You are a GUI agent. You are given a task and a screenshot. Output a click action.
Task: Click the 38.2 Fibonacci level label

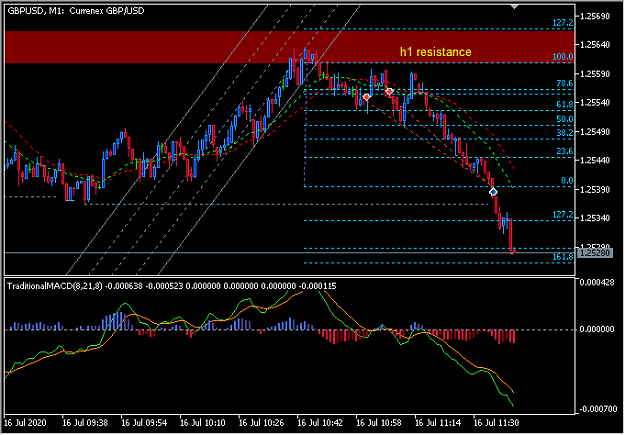[x=565, y=133]
